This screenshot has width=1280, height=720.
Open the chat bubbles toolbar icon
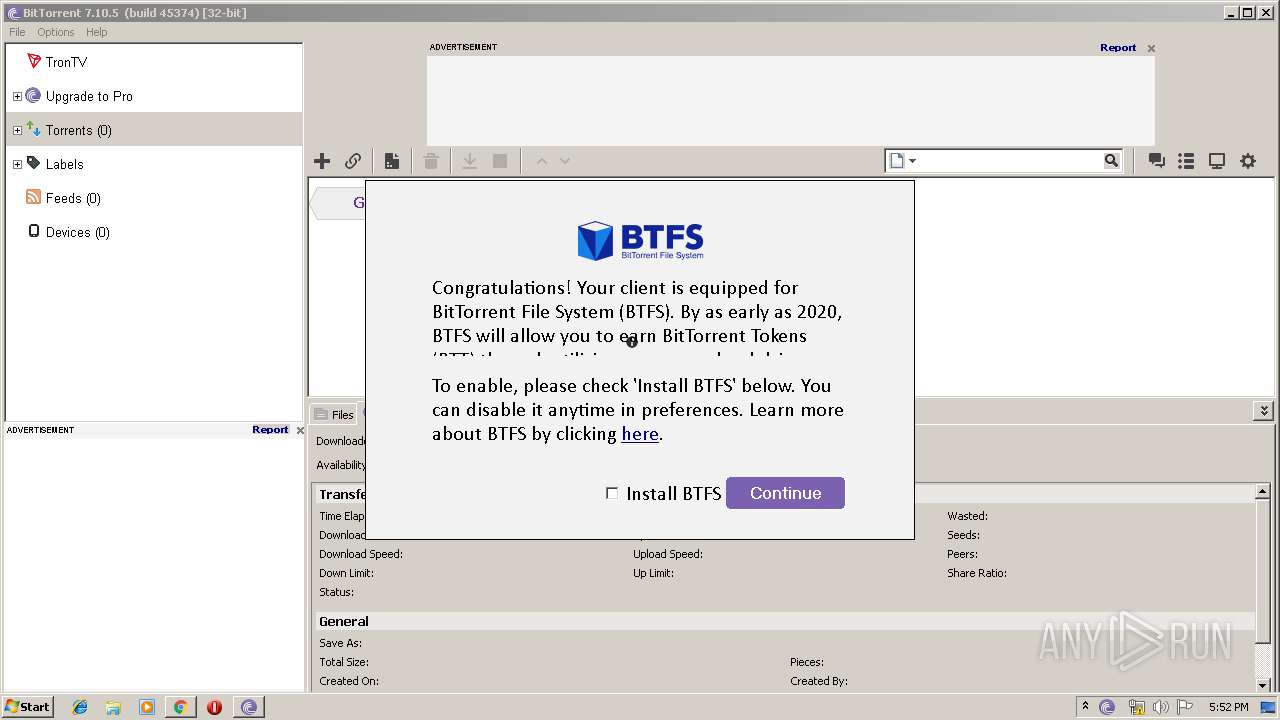tap(1157, 161)
